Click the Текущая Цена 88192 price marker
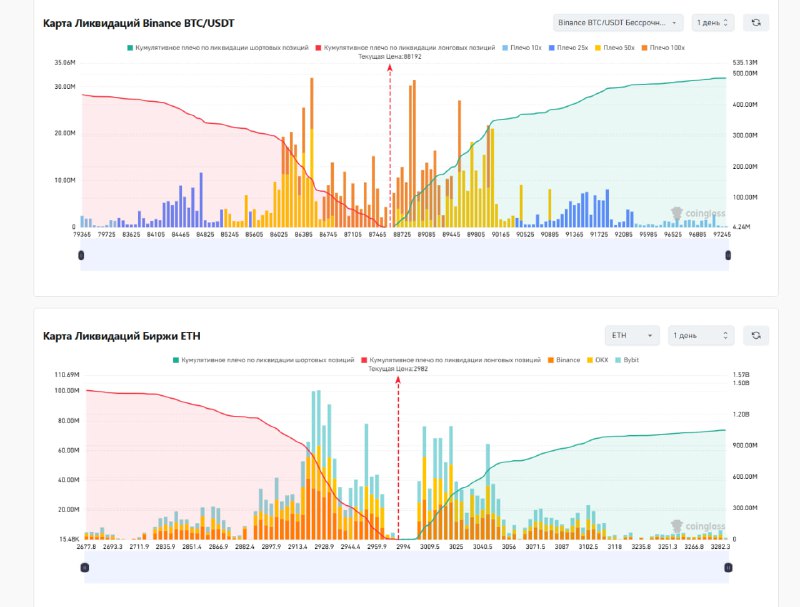The height and width of the screenshot is (607, 800). coord(390,58)
